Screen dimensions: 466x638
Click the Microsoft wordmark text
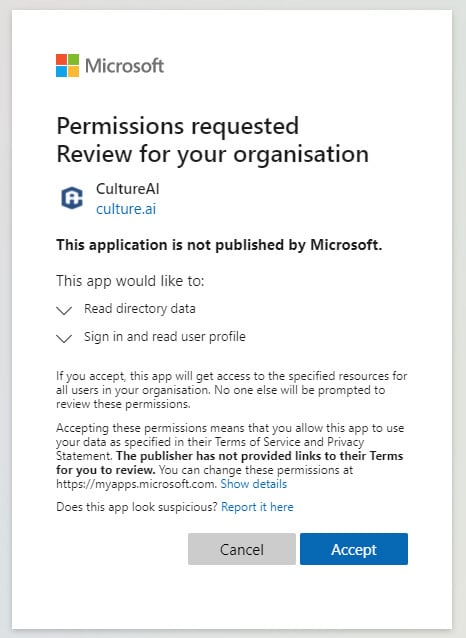coord(124,66)
